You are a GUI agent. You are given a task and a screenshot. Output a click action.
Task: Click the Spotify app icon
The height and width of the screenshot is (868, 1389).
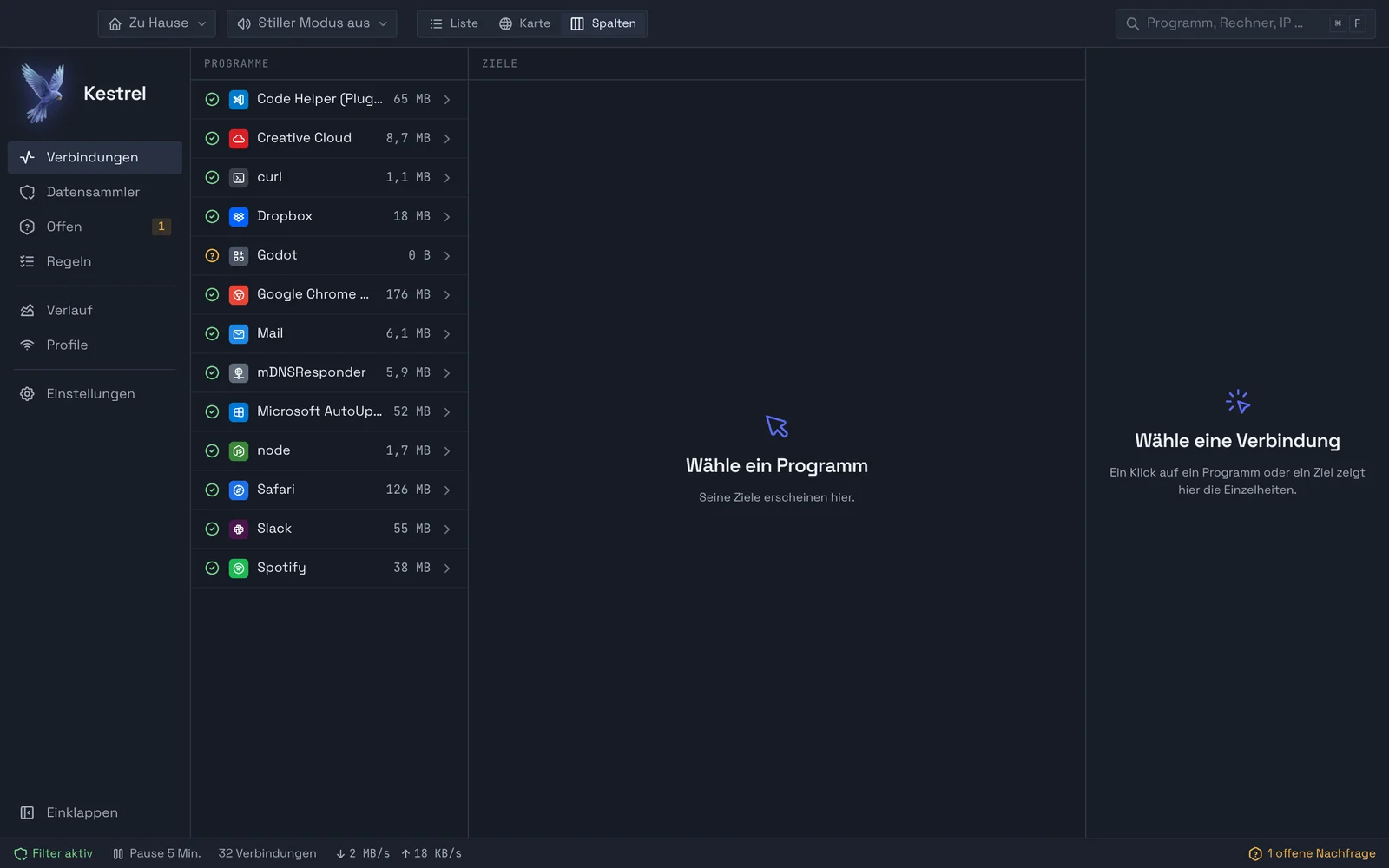[x=239, y=568]
